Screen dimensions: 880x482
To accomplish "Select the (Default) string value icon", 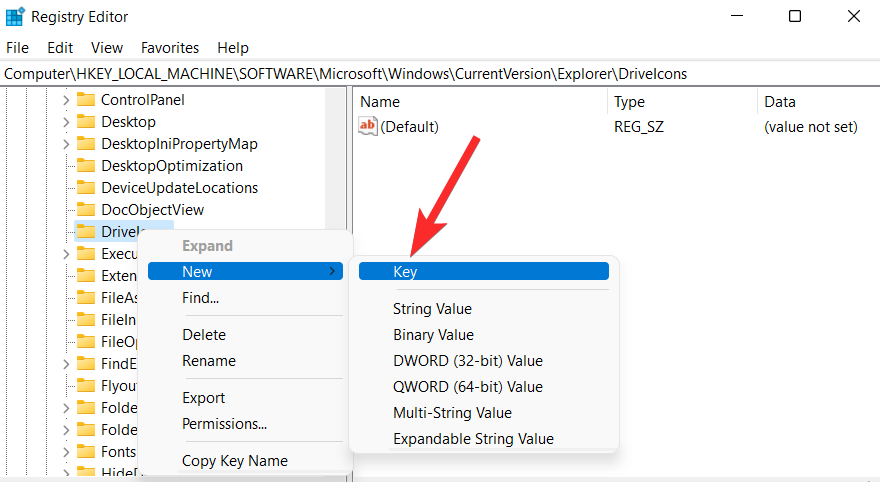I will (368, 126).
